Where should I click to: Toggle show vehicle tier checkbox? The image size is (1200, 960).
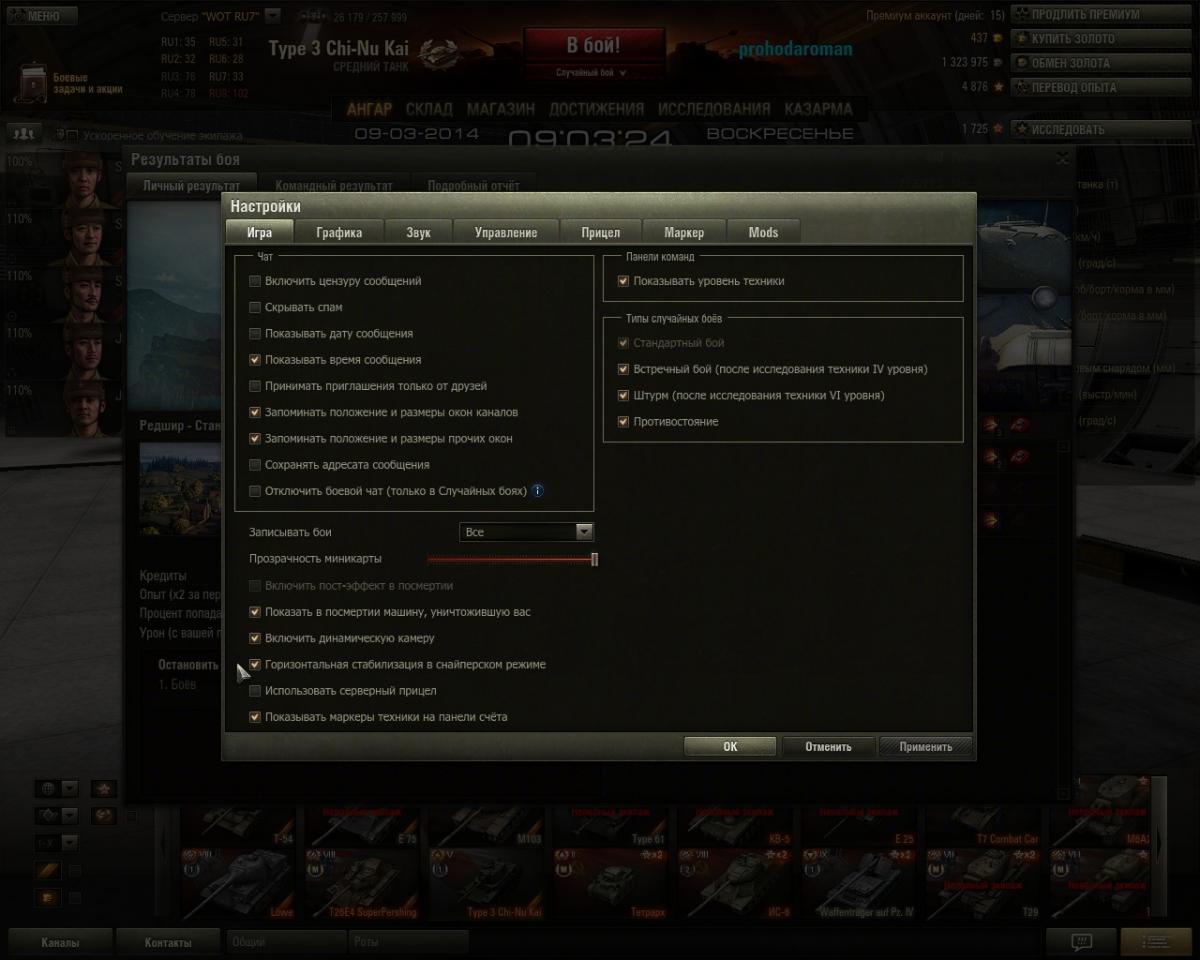tap(623, 282)
